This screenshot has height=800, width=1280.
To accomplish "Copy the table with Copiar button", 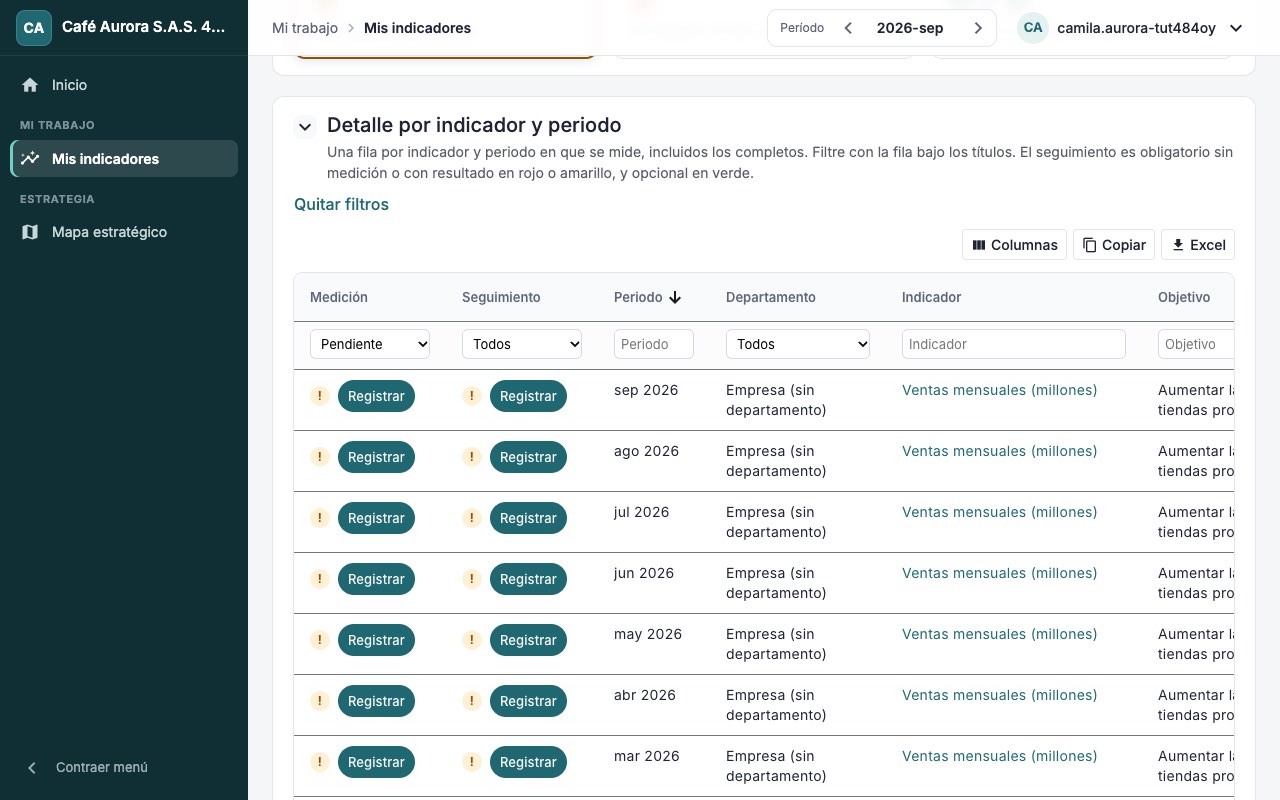I will (1114, 245).
